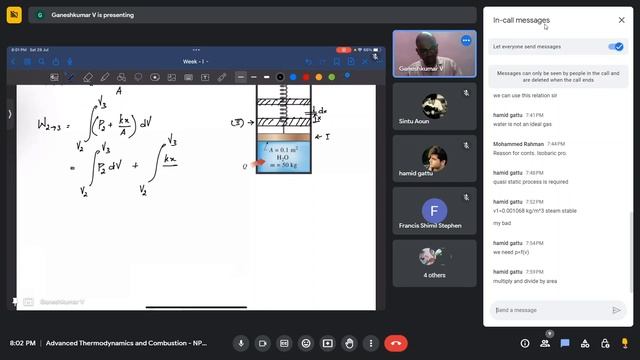Click the search icon in notes app header

(x=42, y=62)
